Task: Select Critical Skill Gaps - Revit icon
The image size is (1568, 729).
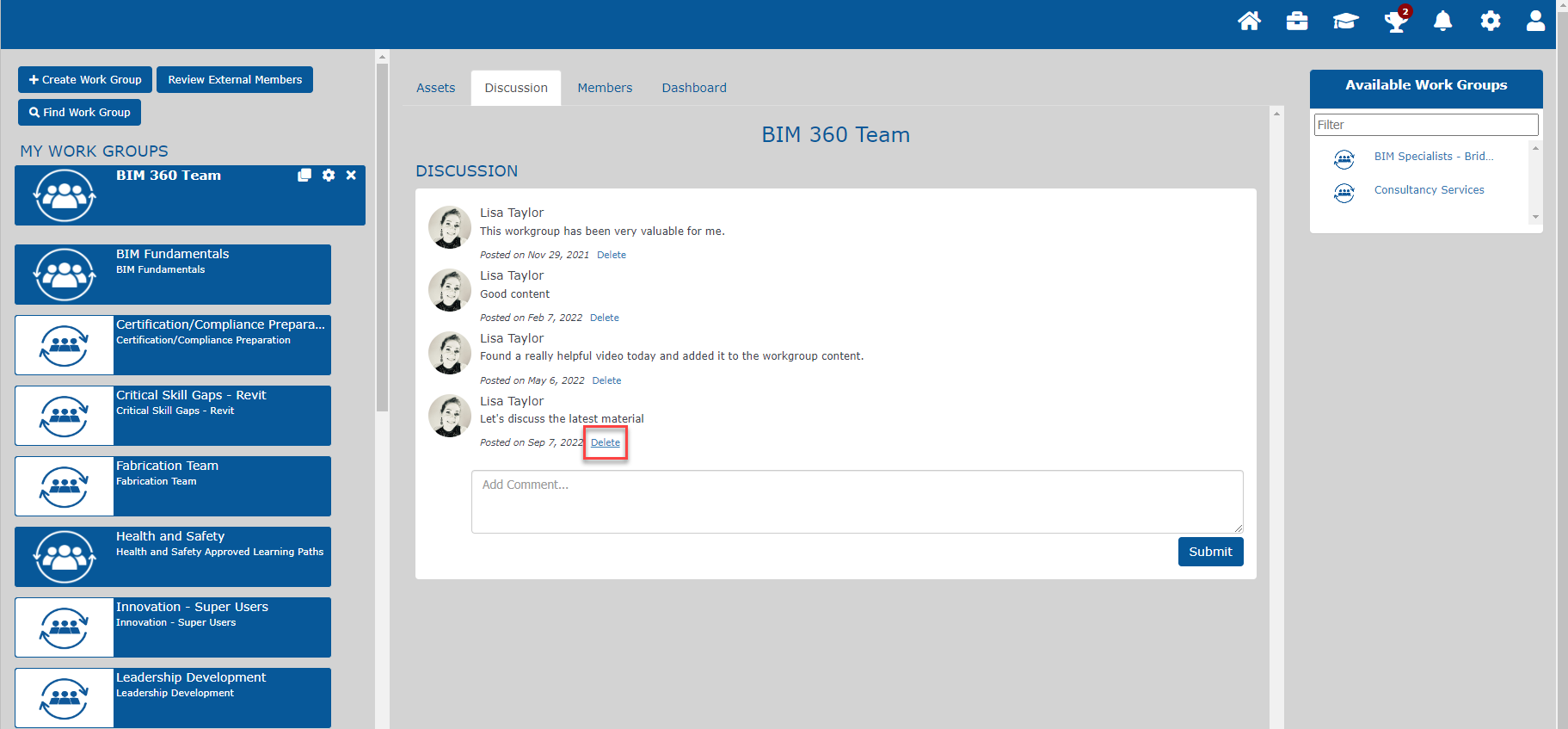Action: coord(65,416)
